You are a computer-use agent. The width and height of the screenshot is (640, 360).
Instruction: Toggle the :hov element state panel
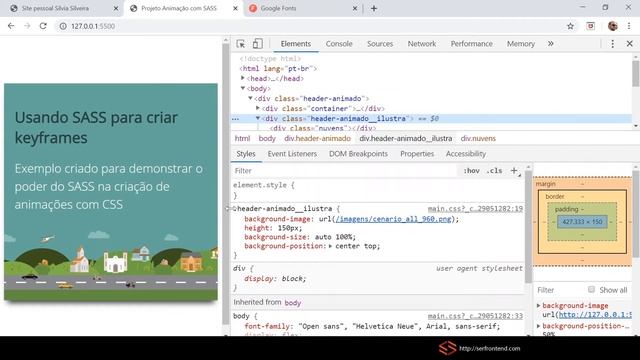coord(471,171)
